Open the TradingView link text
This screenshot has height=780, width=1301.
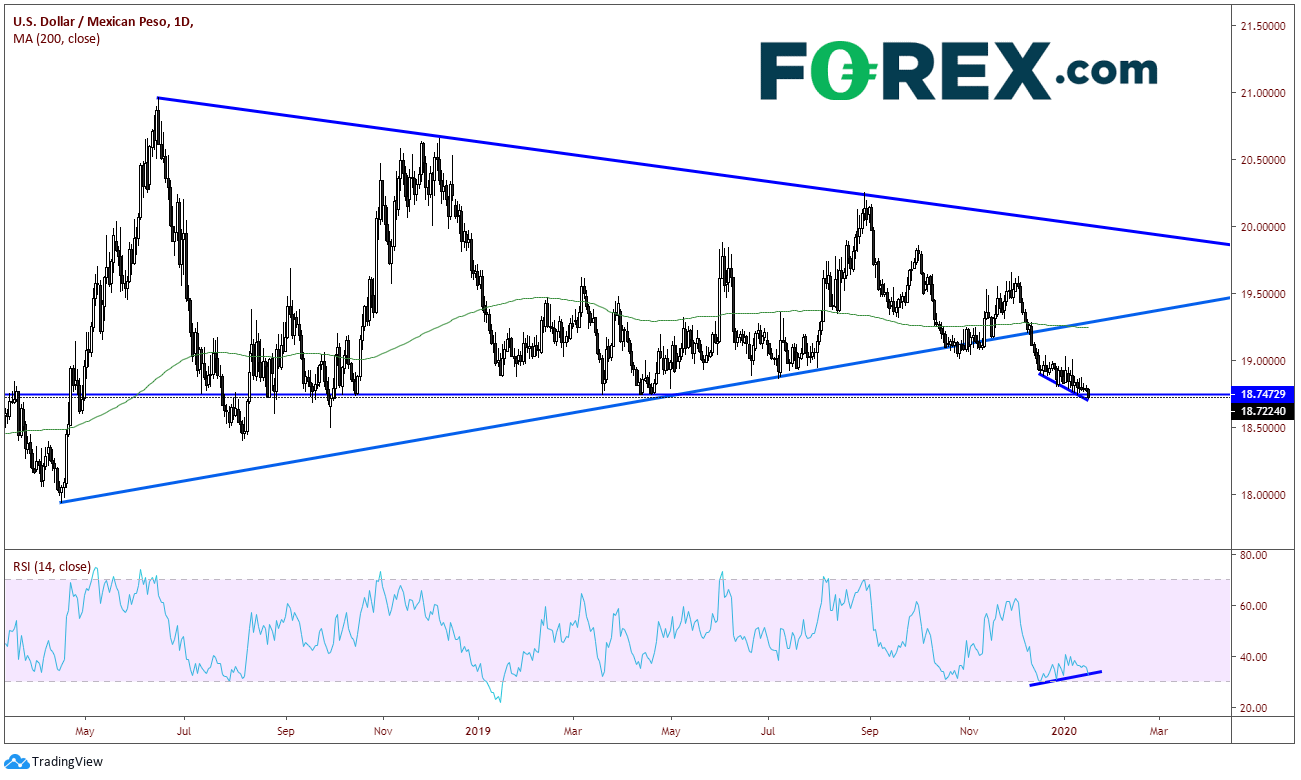pyautogui.click(x=67, y=762)
